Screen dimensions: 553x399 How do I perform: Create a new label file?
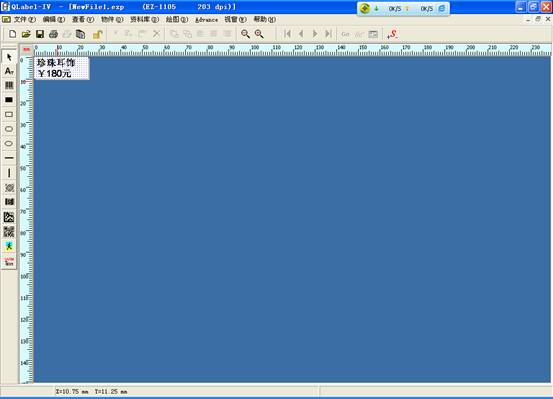coord(12,34)
